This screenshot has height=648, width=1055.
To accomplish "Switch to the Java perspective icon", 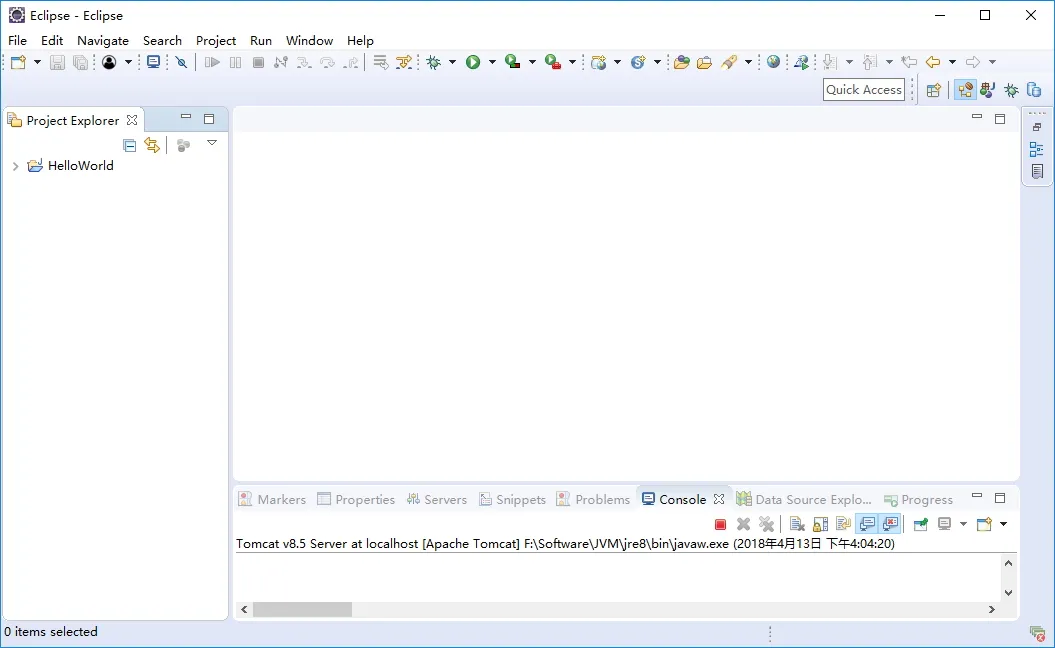I will (x=988, y=90).
